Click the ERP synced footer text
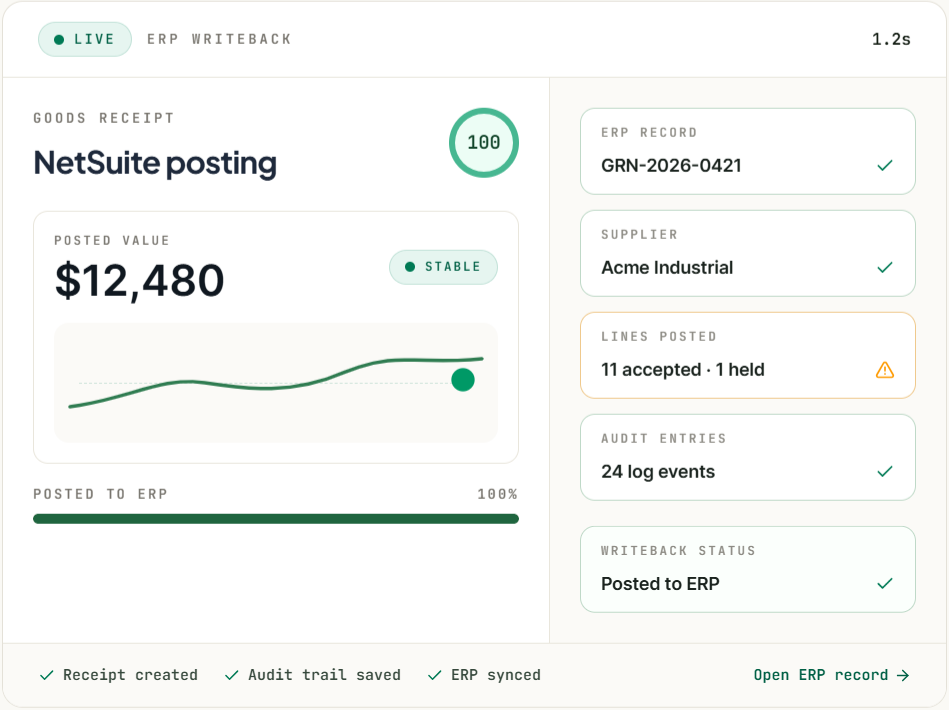This screenshot has width=949, height=710. [x=496, y=675]
